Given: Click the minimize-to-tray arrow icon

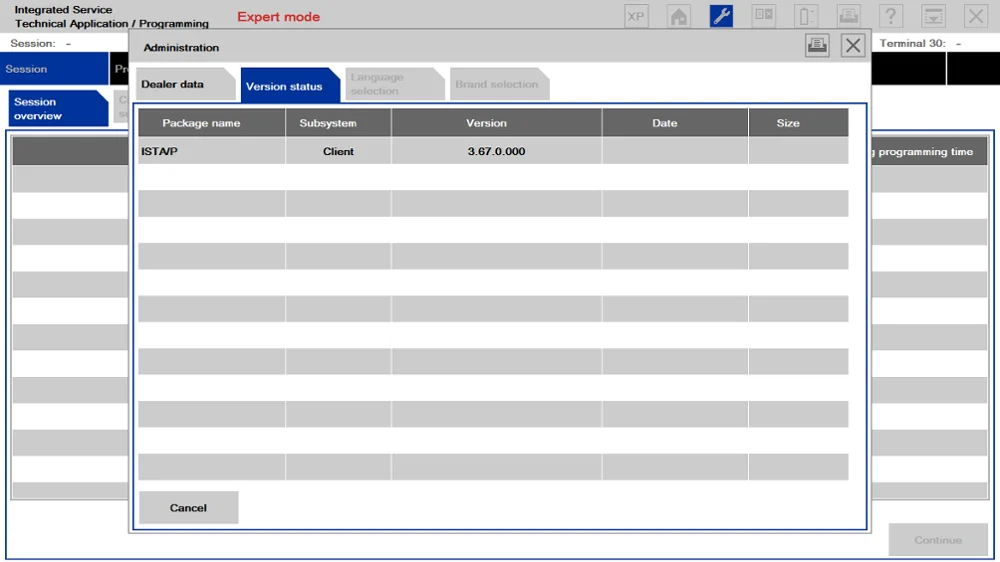Looking at the screenshot, I should tap(934, 17).
